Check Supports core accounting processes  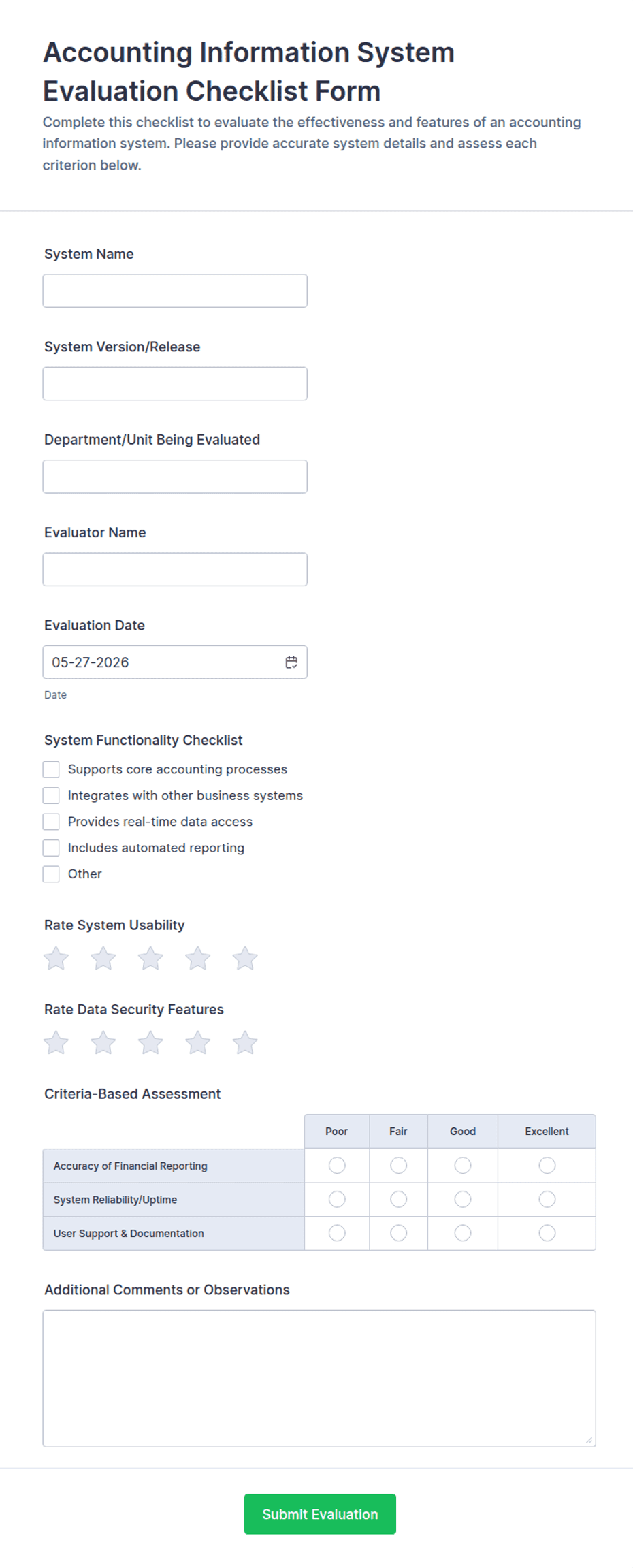click(51, 769)
